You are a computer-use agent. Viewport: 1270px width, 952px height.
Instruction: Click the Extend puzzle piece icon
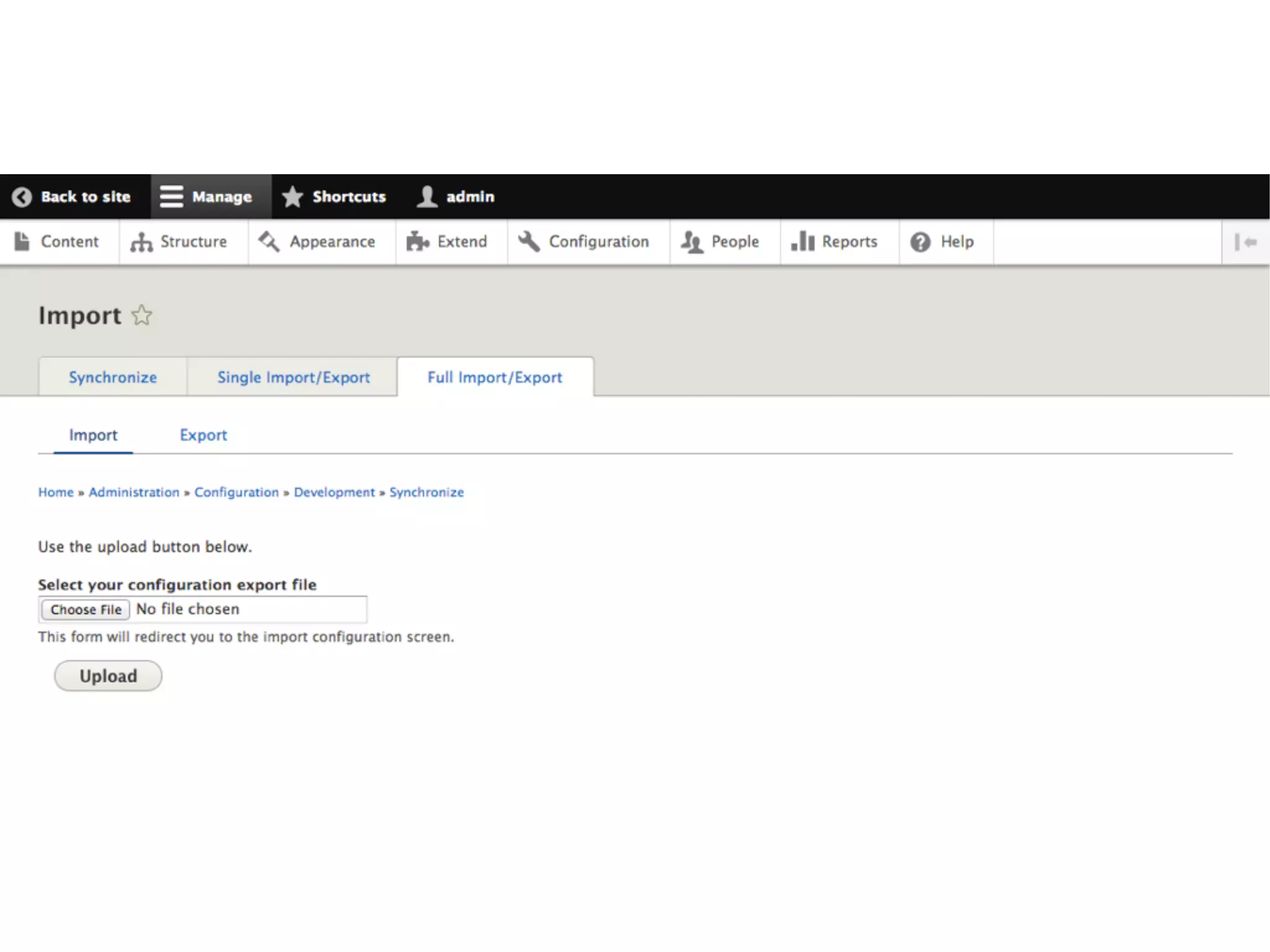[x=417, y=242]
